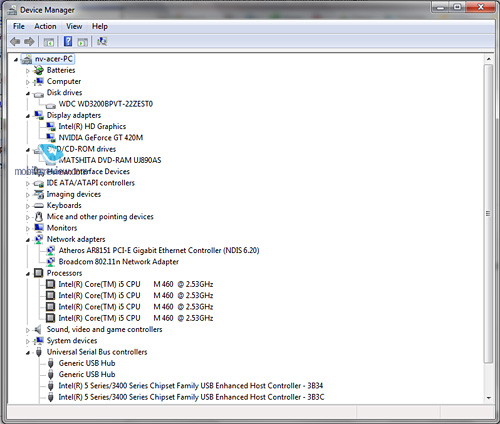Screen dimensions: 500x424
Task: Click the Monitors category icon
Action: pos(39,228)
